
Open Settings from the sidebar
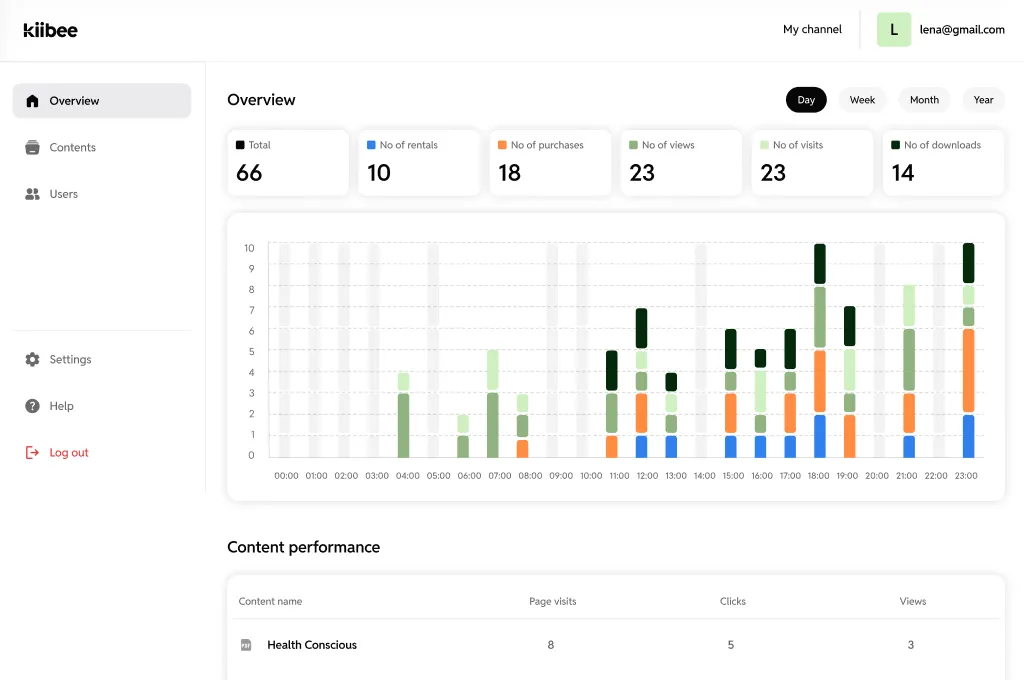click(x=102, y=359)
